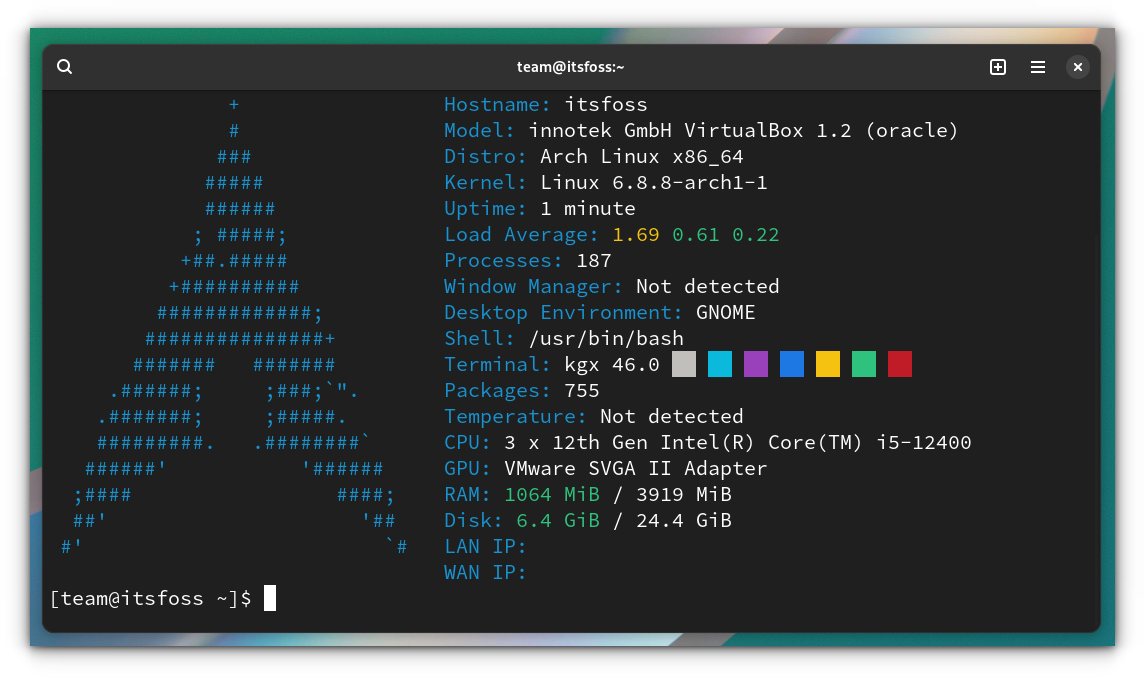
Task: Click the window title team@itsfoss:~
Action: (x=571, y=66)
